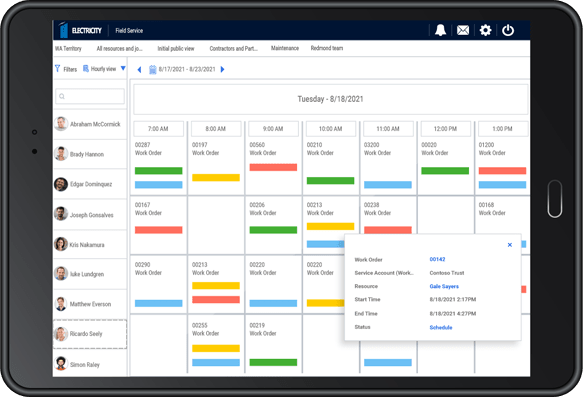
Task: Click end time 8/18/2021 4:27PM
Action: pos(453,313)
